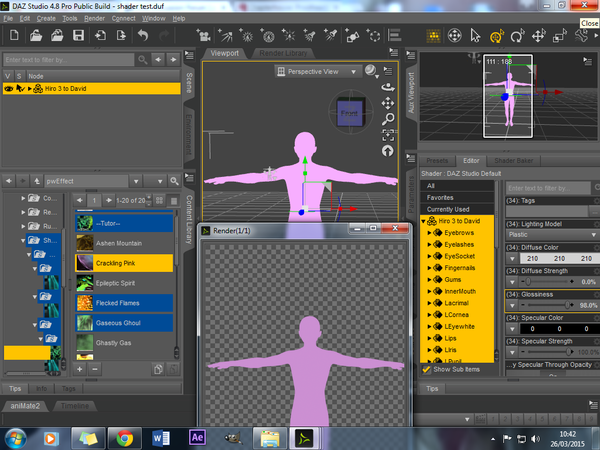Open Diffuse Color options arrow
Screen dimensions: 600x450
(512, 259)
